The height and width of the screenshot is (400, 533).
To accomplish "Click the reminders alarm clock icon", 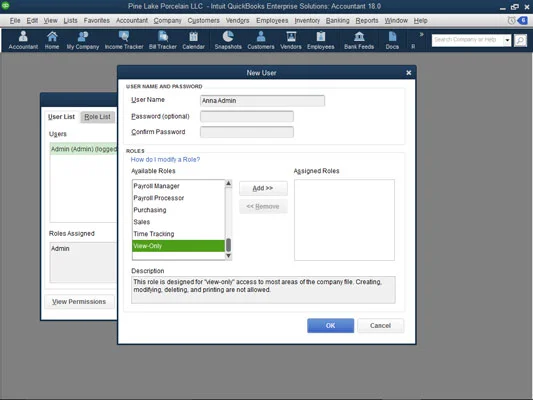I will coord(511,21).
